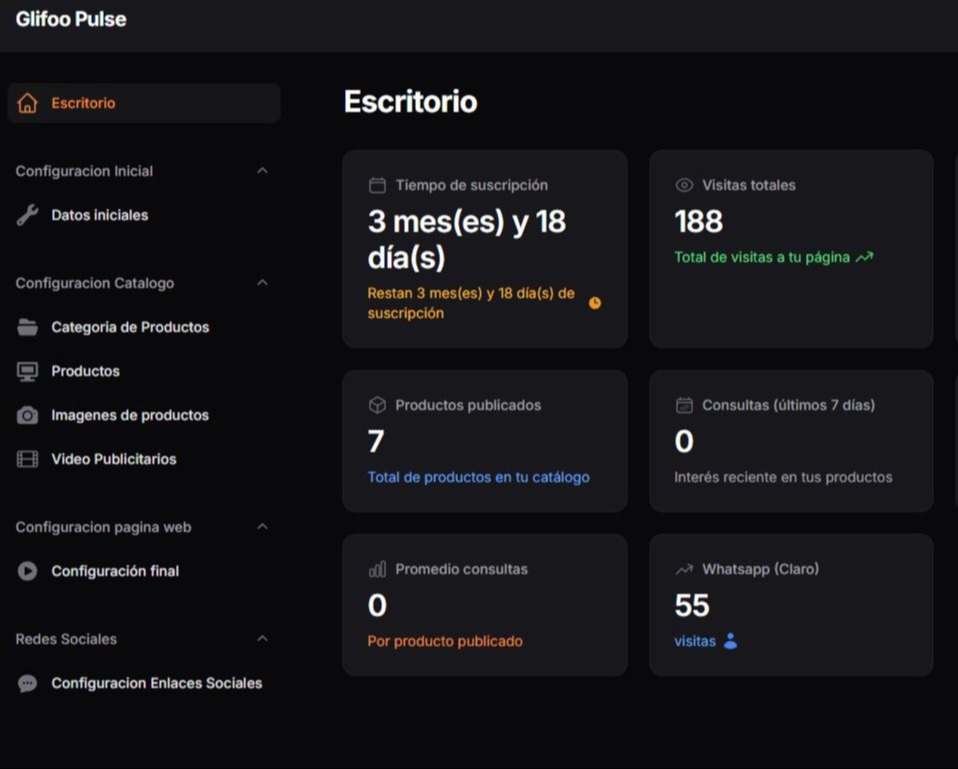Open Categoria de Productos via its folder icon
The image size is (958, 769).
coord(27,326)
